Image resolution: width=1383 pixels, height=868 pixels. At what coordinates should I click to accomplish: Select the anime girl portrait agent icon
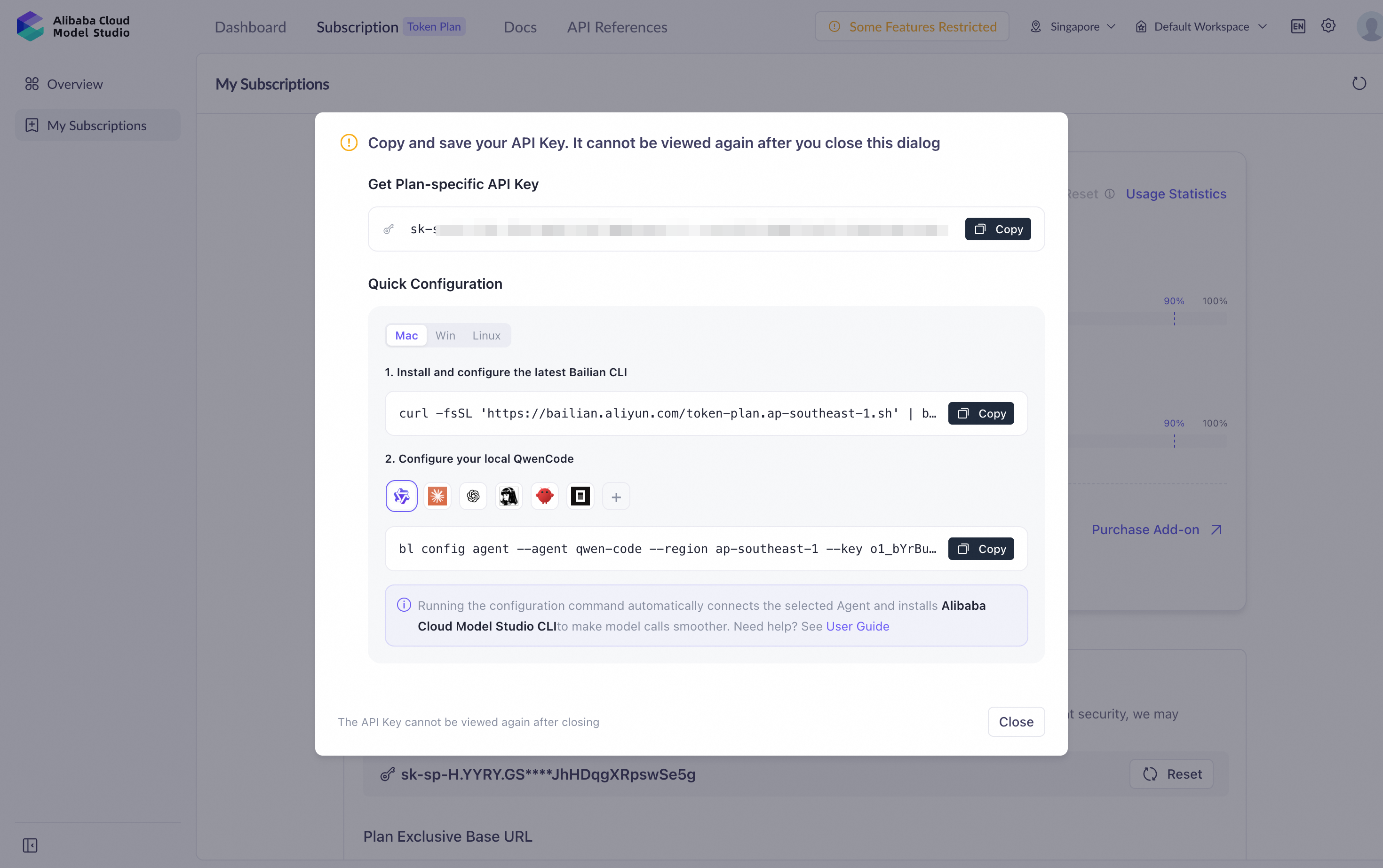pos(509,496)
